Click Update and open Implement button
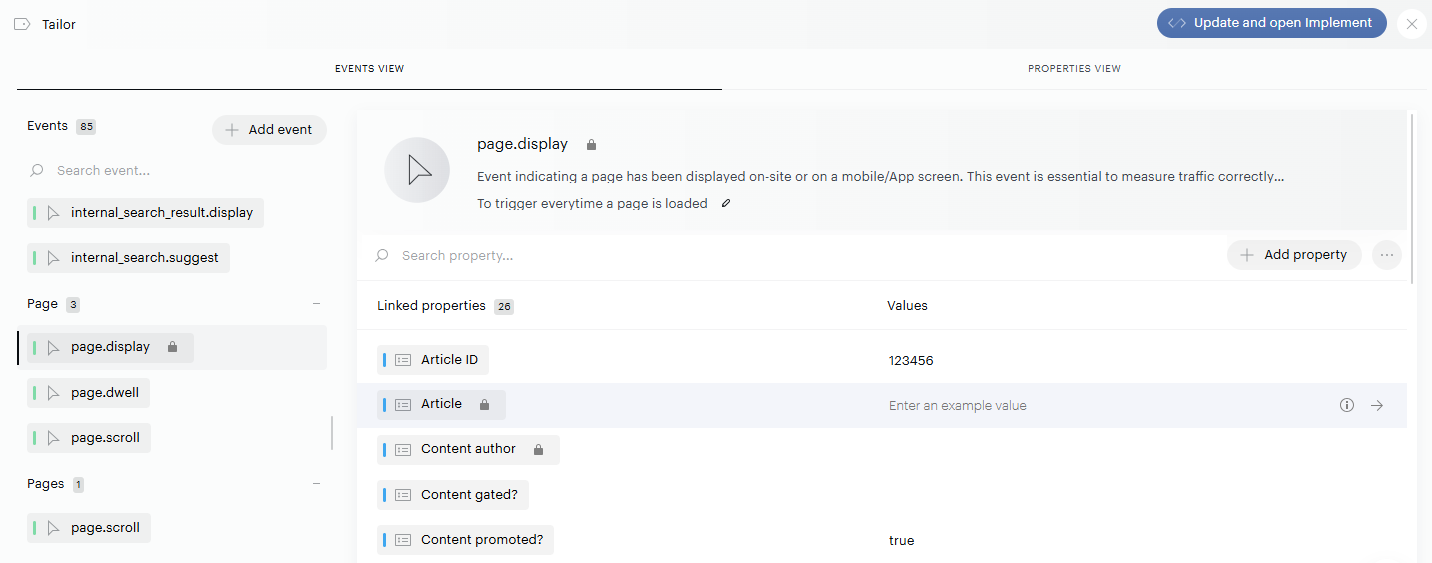 1271,23
